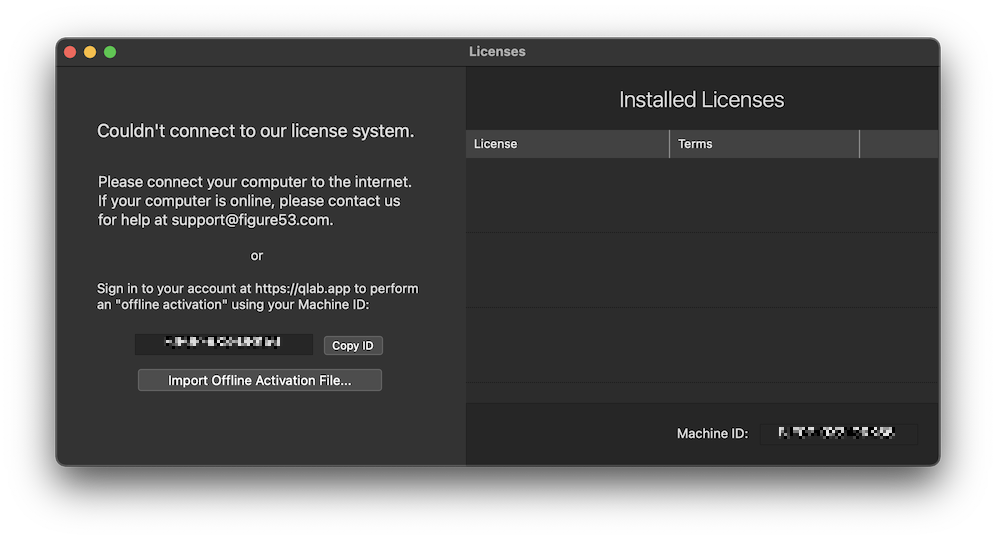Screen dimensions: 996x540
Task: Click the support@figure53.com email address
Action: [252, 220]
